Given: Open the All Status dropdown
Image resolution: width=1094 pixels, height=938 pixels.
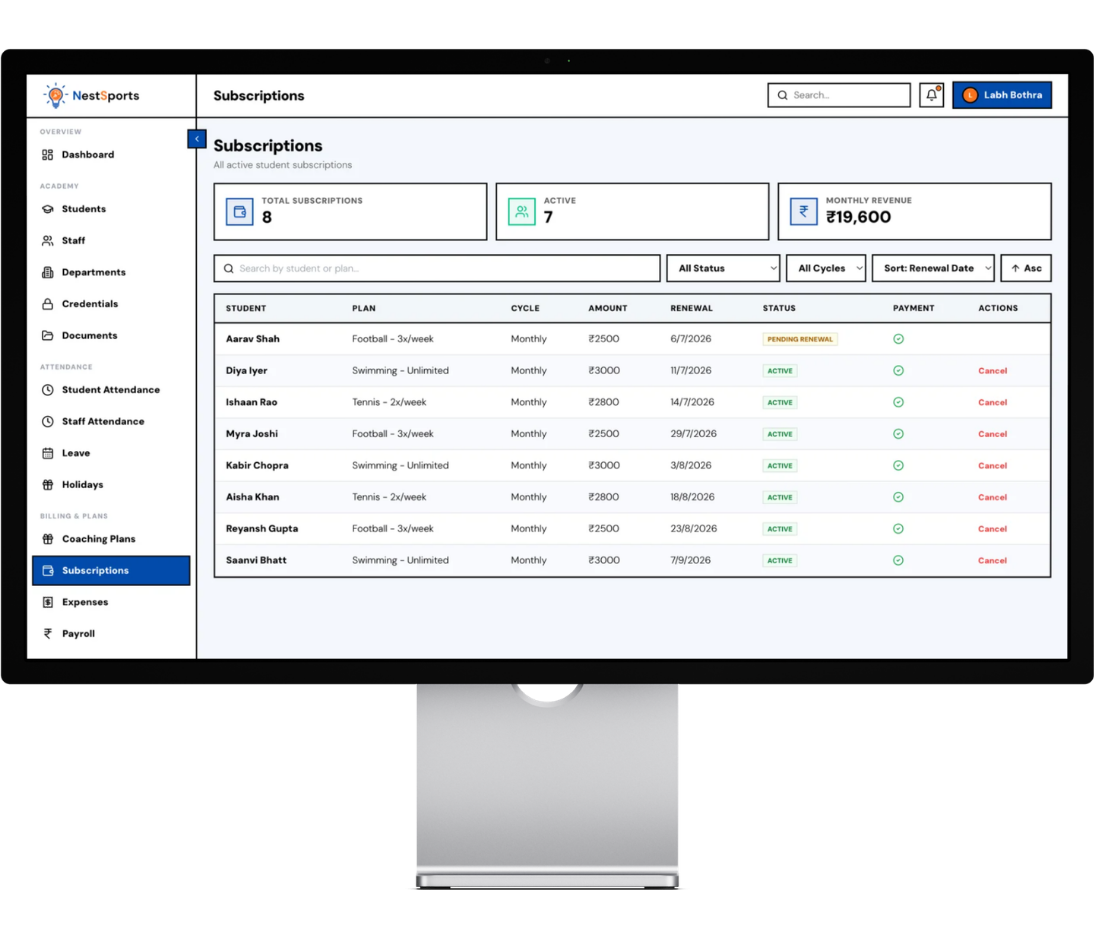Looking at the screenshot, I should click(x=723, y=268).
